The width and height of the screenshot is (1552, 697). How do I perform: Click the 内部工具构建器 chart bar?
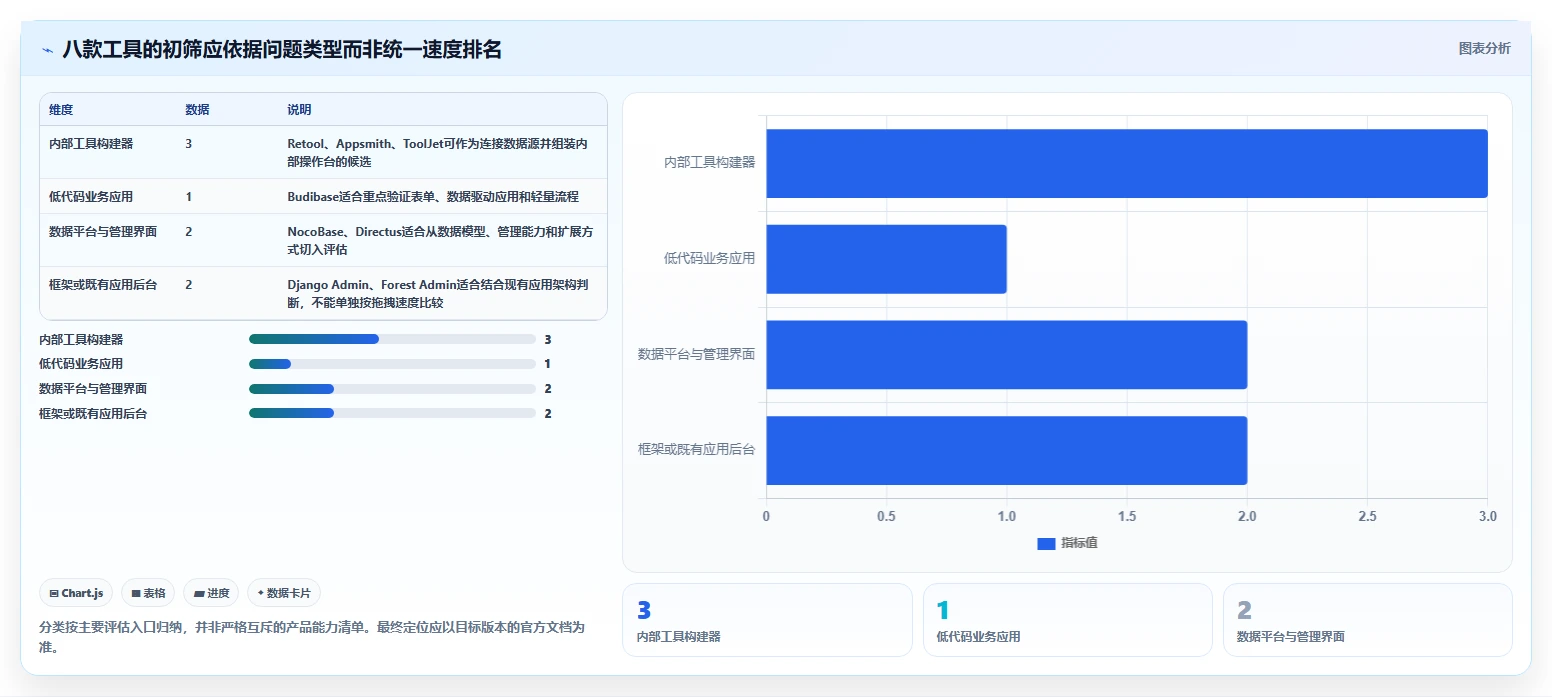1127,163
